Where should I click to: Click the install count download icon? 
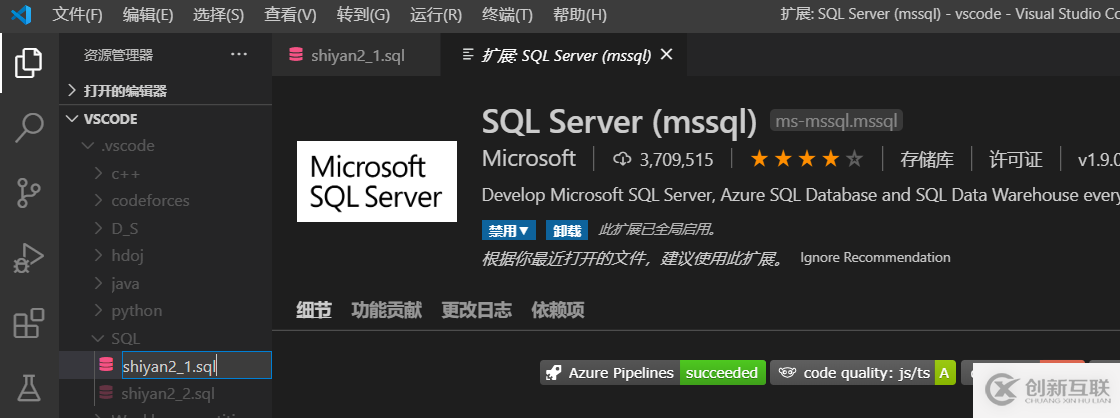point(623,159)
